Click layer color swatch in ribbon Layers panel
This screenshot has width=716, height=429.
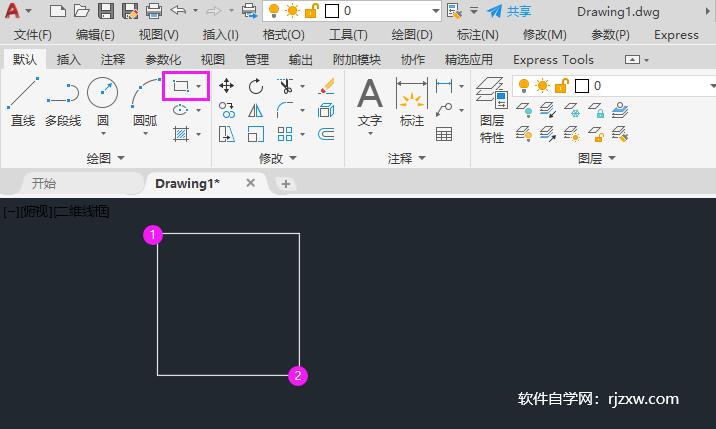(x=582, y=85)
